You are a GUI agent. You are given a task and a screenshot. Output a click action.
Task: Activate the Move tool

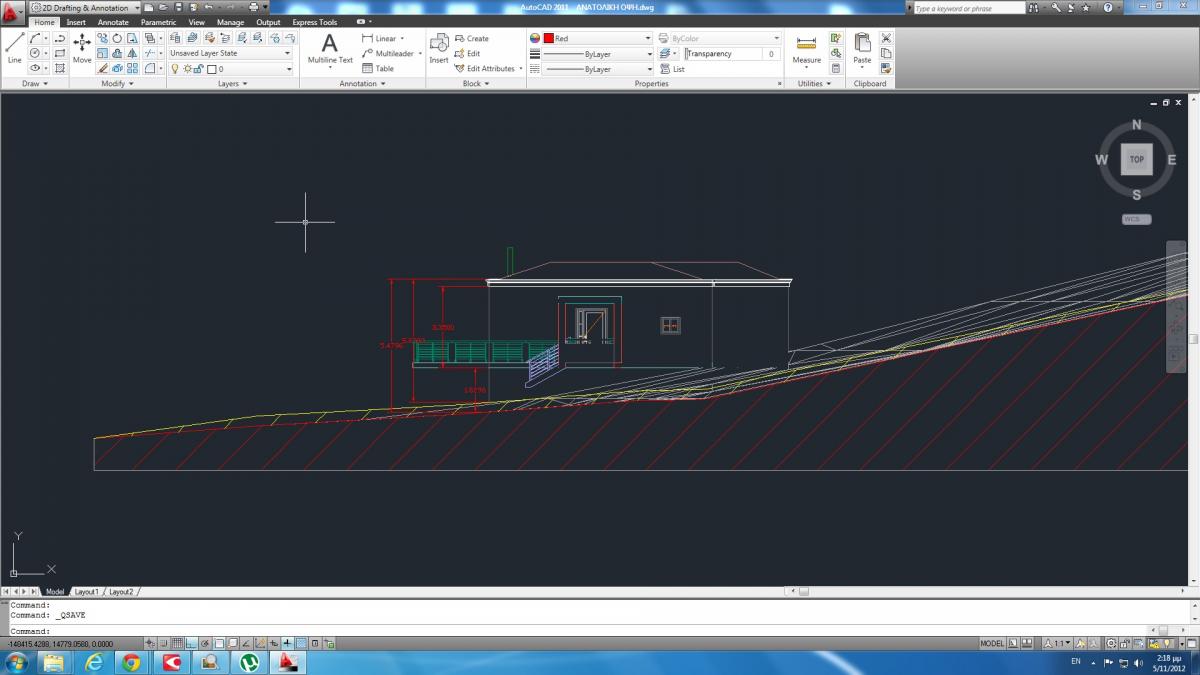tap(82, 48)
